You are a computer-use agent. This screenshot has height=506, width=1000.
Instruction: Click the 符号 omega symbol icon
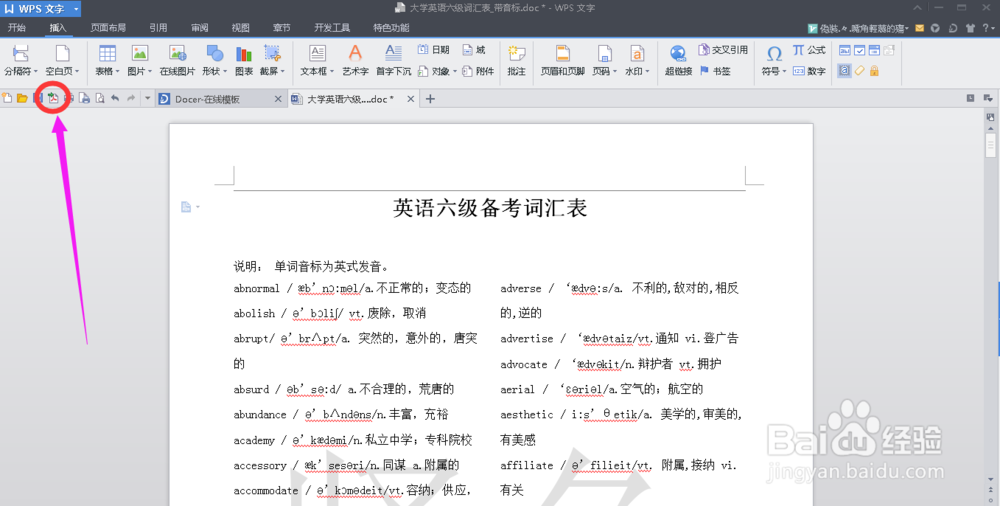point(774,53)
